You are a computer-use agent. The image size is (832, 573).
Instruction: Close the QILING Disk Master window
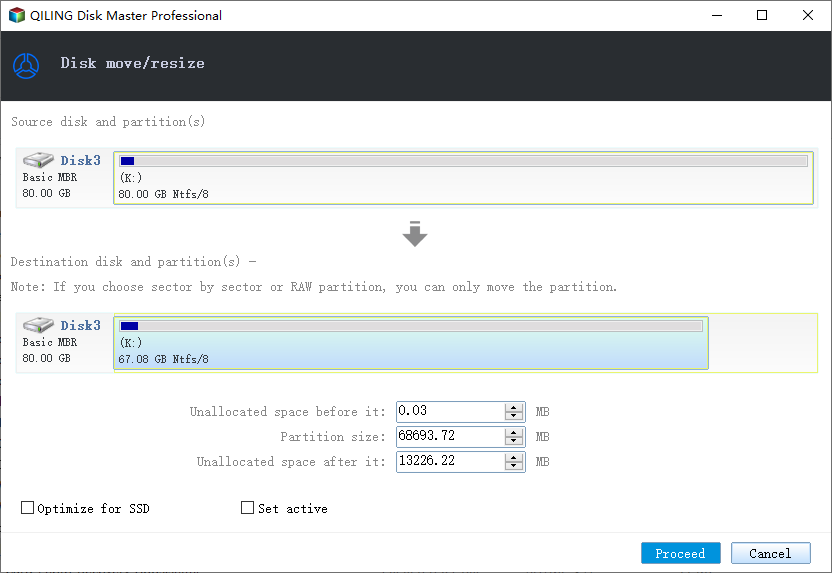coord(808,15)
